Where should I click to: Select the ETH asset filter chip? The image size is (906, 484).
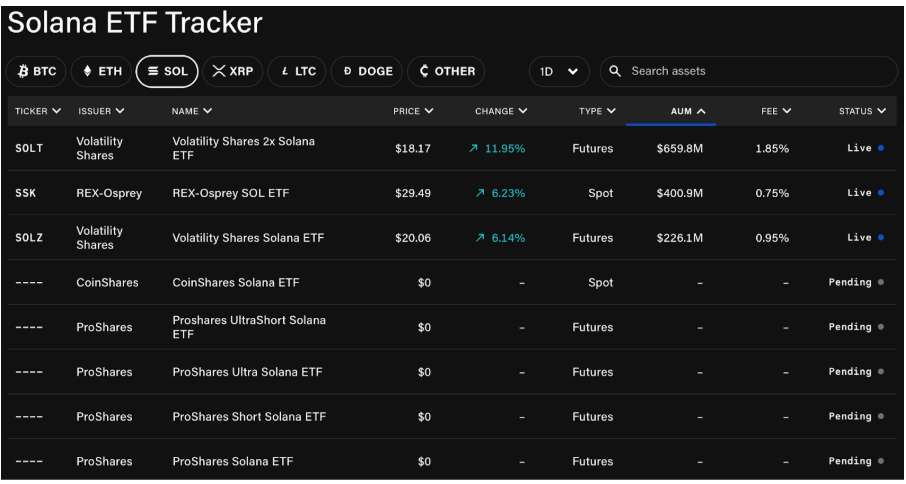click(x=101, y=72)
